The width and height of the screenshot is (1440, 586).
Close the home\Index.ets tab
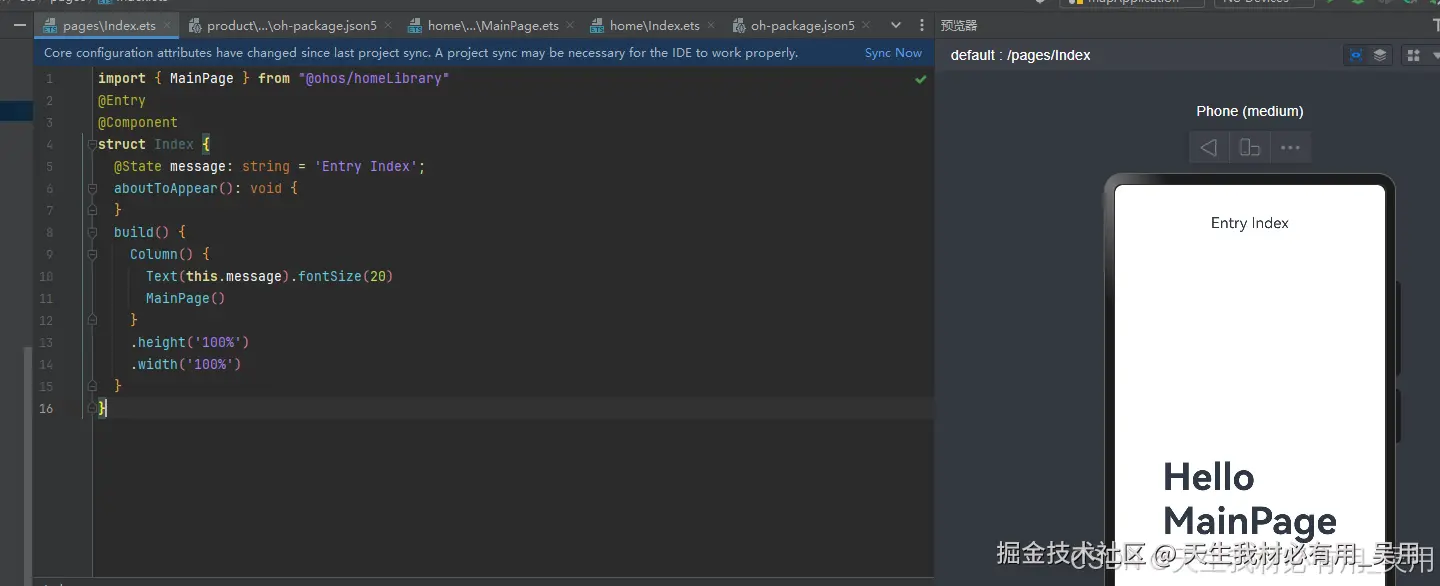(x=711, y=26)
